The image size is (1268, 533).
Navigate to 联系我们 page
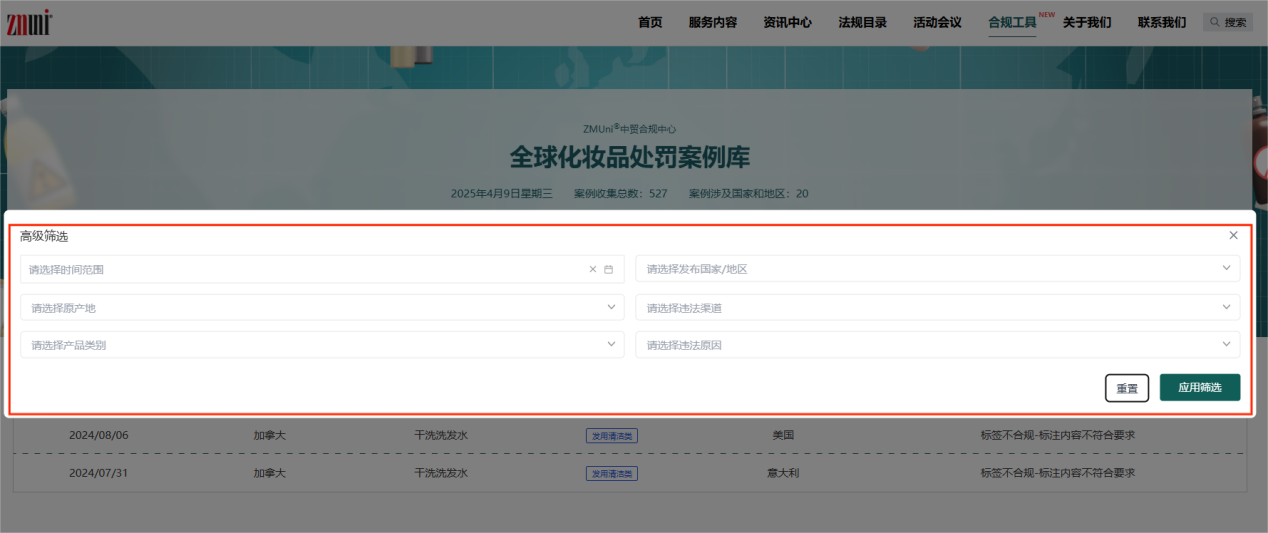pyautogui.click(x=1161, y=22)
